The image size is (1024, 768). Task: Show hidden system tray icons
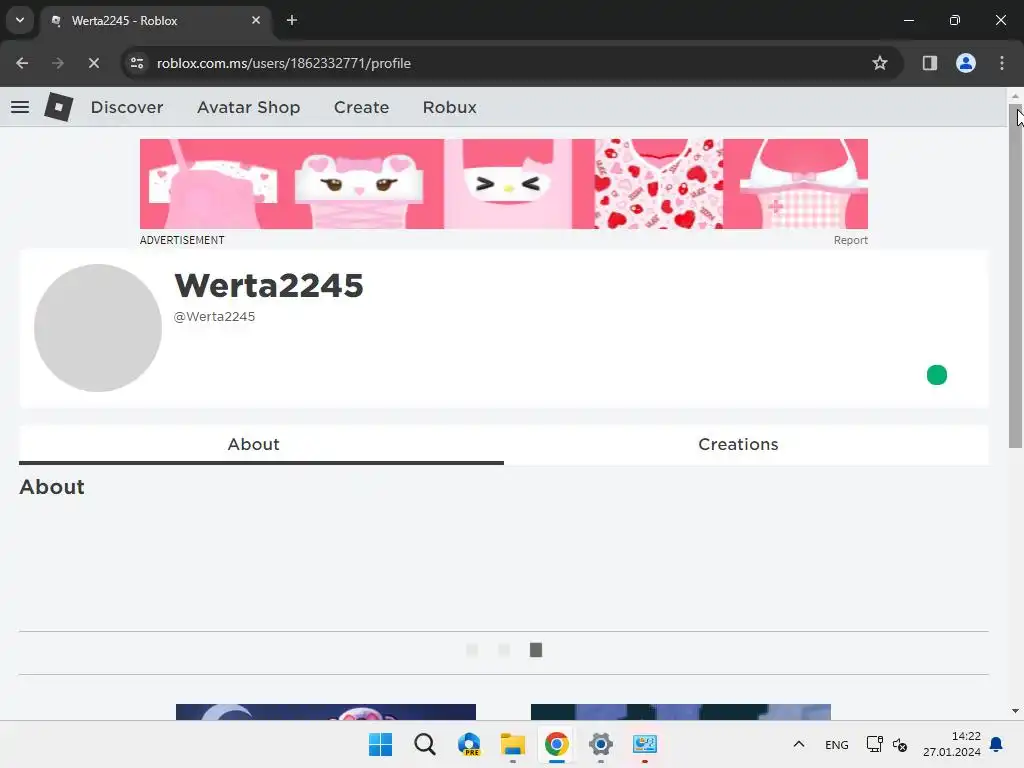[799, 744]
